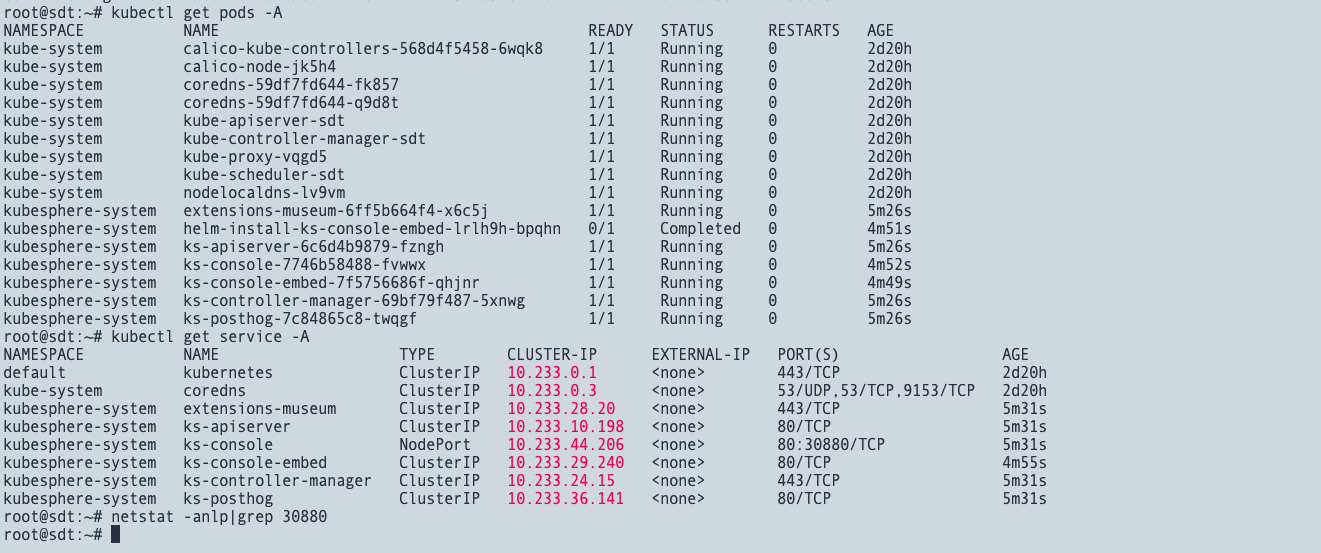Click the netstat -anlp grep 30880 command

tap(219, 517)
